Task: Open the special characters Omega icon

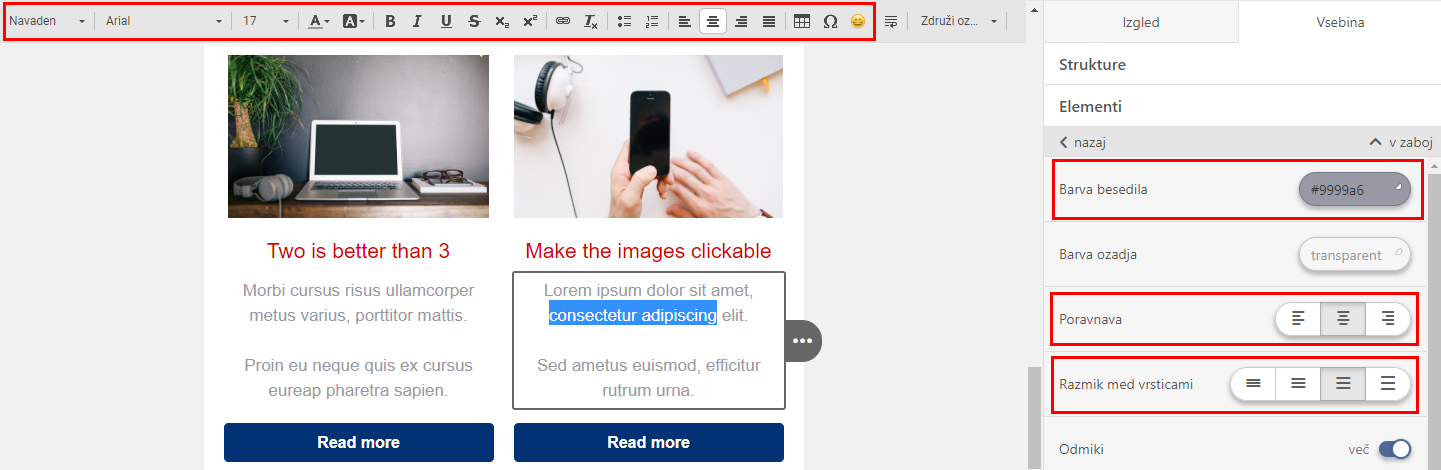Action: pyautogui.click(x=830, y=21)
